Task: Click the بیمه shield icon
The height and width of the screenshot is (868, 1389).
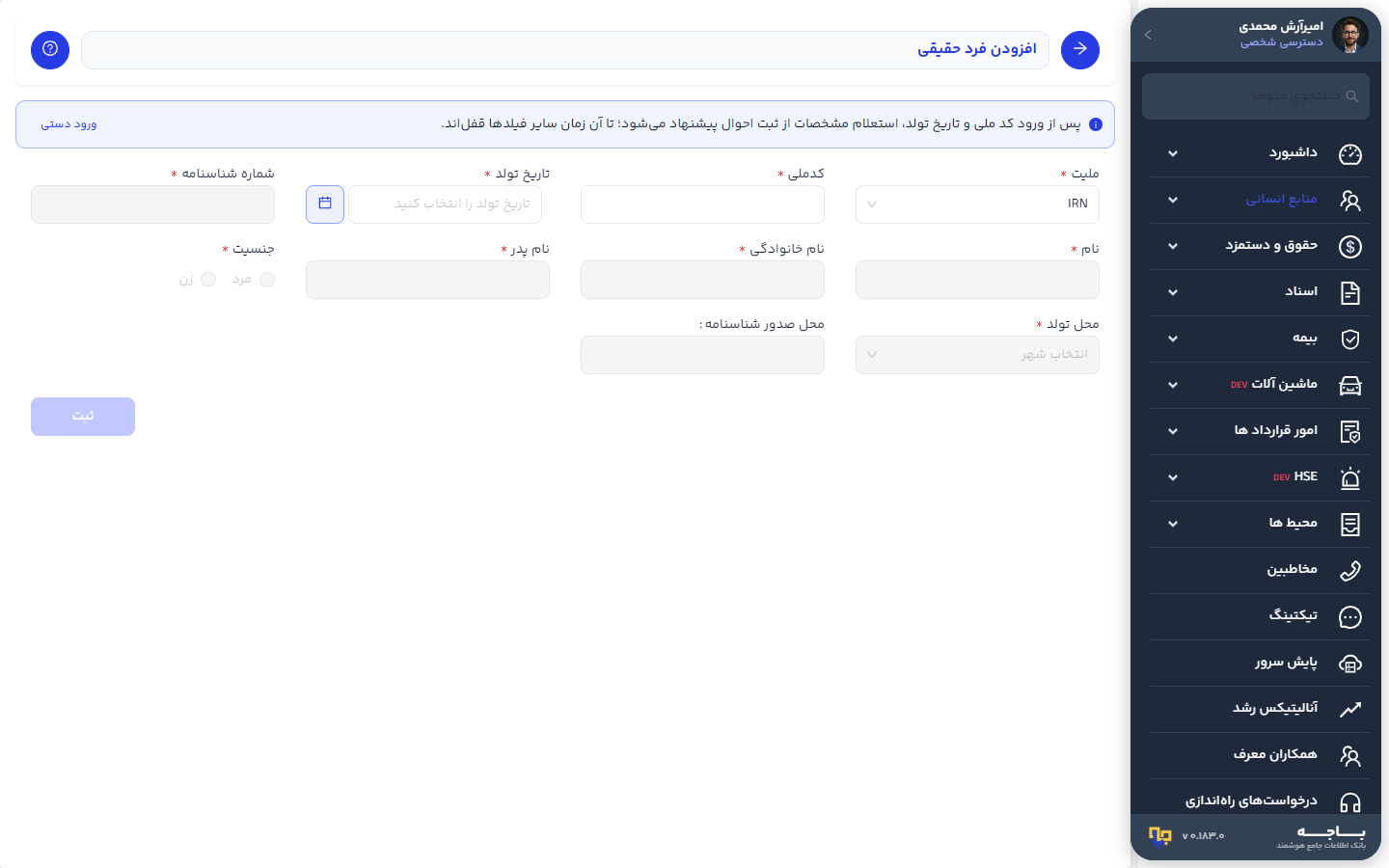Action: (x=1350, y=339)
